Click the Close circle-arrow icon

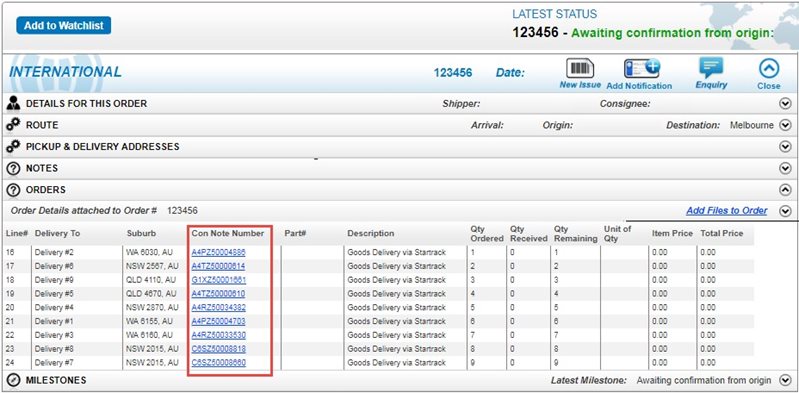click(768, 68)
